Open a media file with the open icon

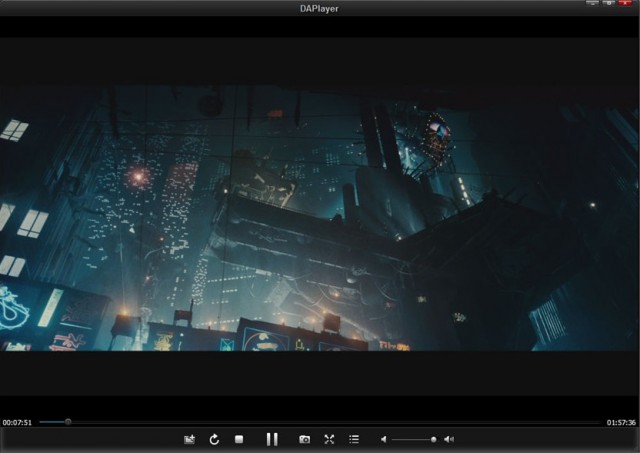click(189, 439)
